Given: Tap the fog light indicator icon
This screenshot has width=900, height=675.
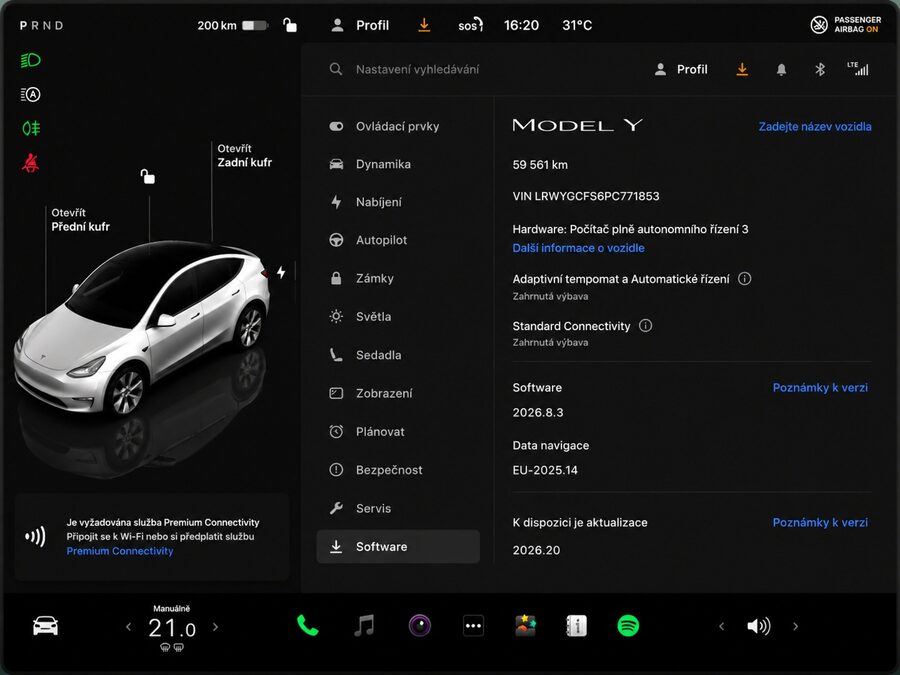Looking at the screenshot, I should 30,128.
